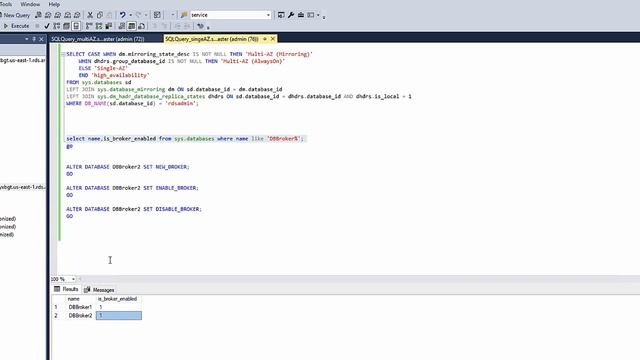Click the Increase Indent icon
This screenshot has width=640, height=360.
(x=187, y=26)
